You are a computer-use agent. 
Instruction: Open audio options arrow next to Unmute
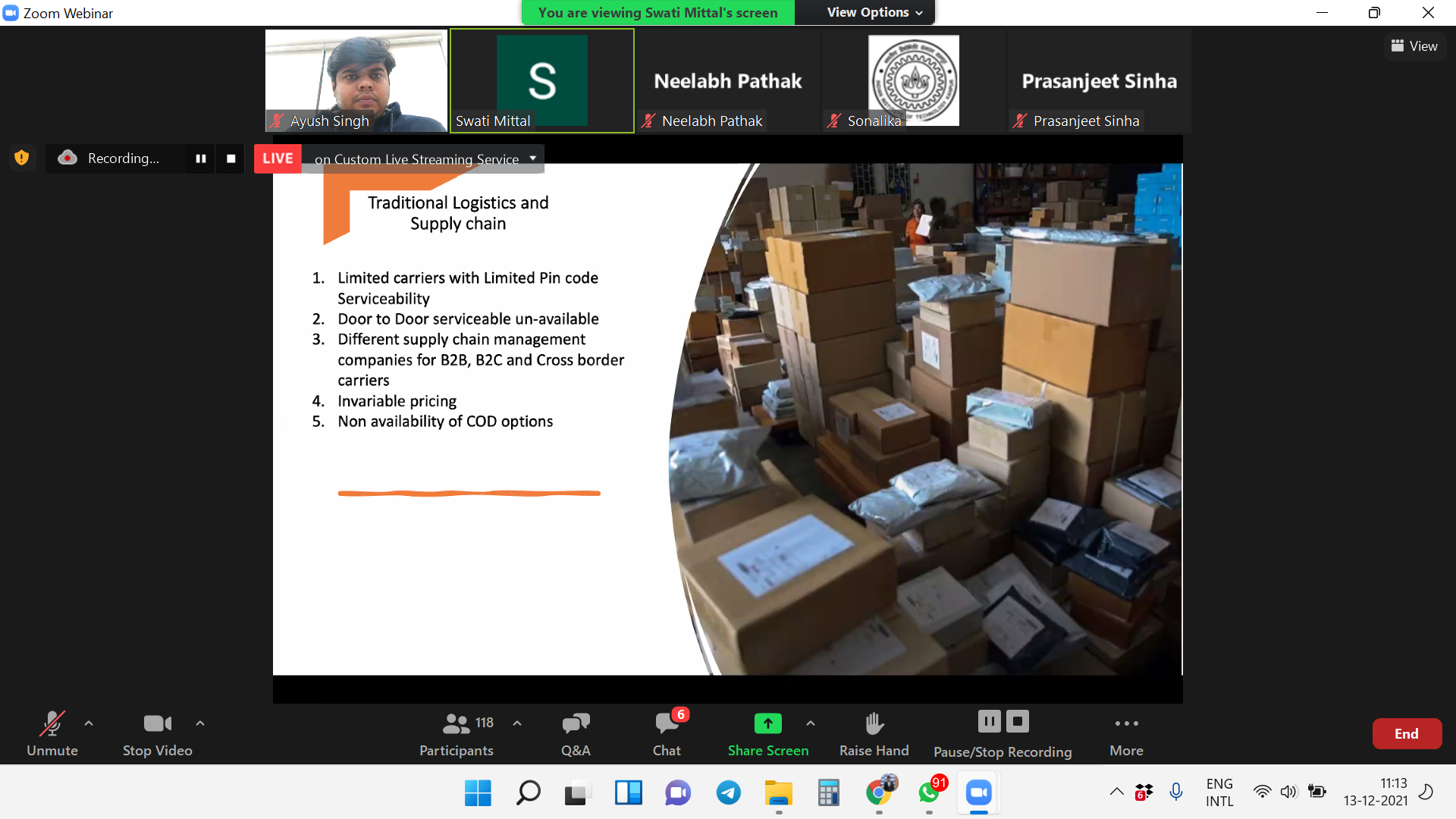89,723
